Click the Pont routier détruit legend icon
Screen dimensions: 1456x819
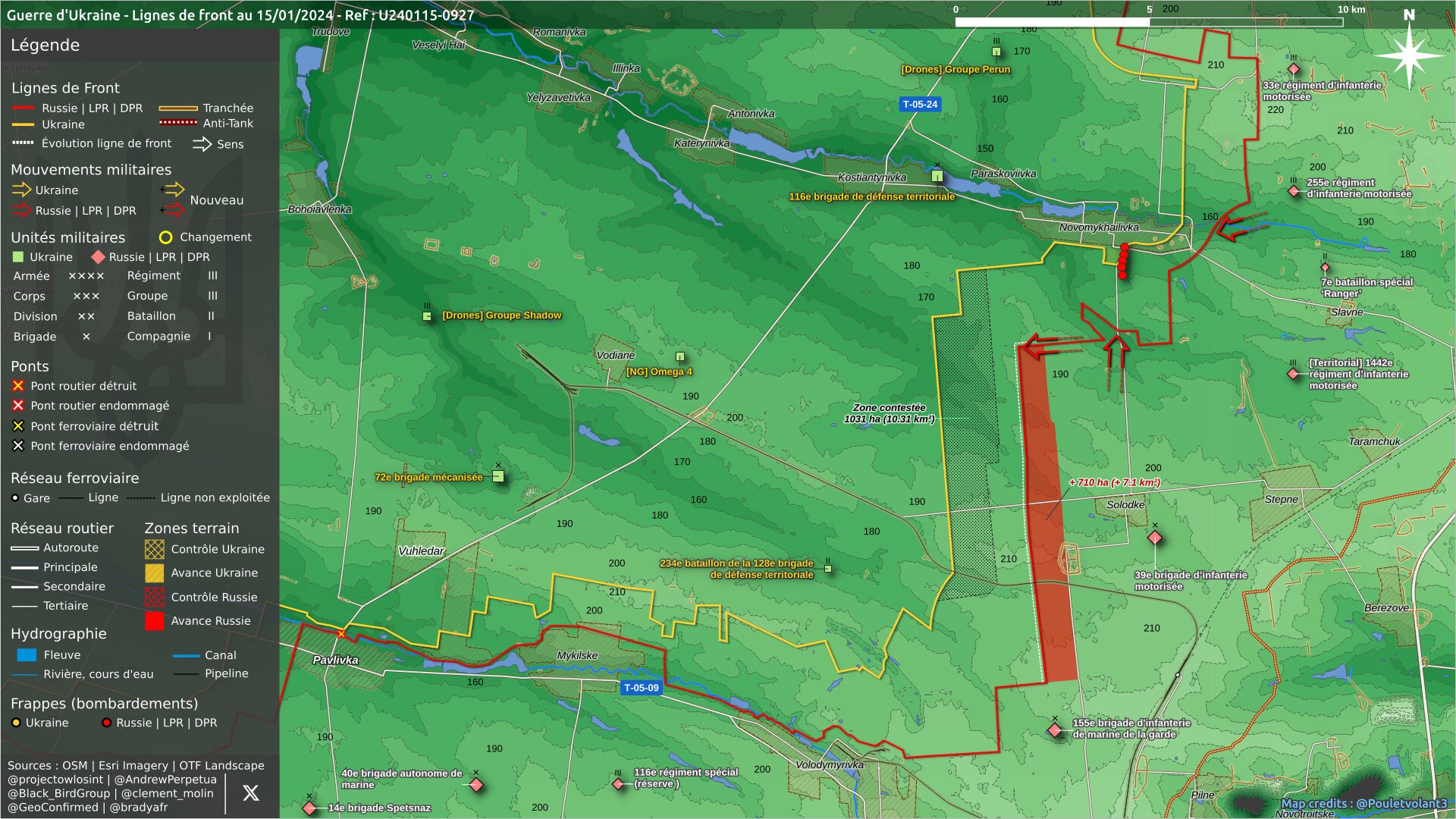(18, 386)
